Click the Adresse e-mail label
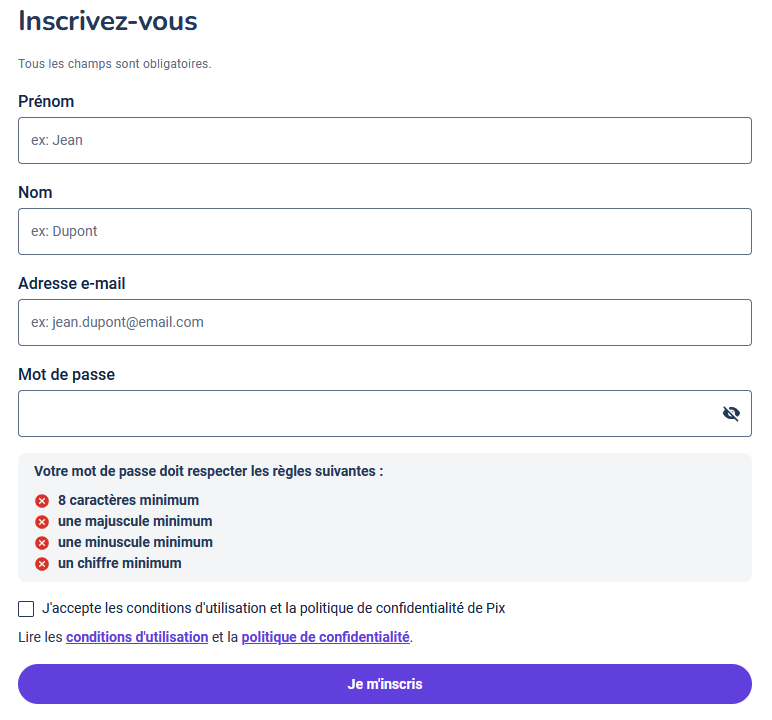The height and width of the screenshot is (720, 772). [x=72, y=284]
